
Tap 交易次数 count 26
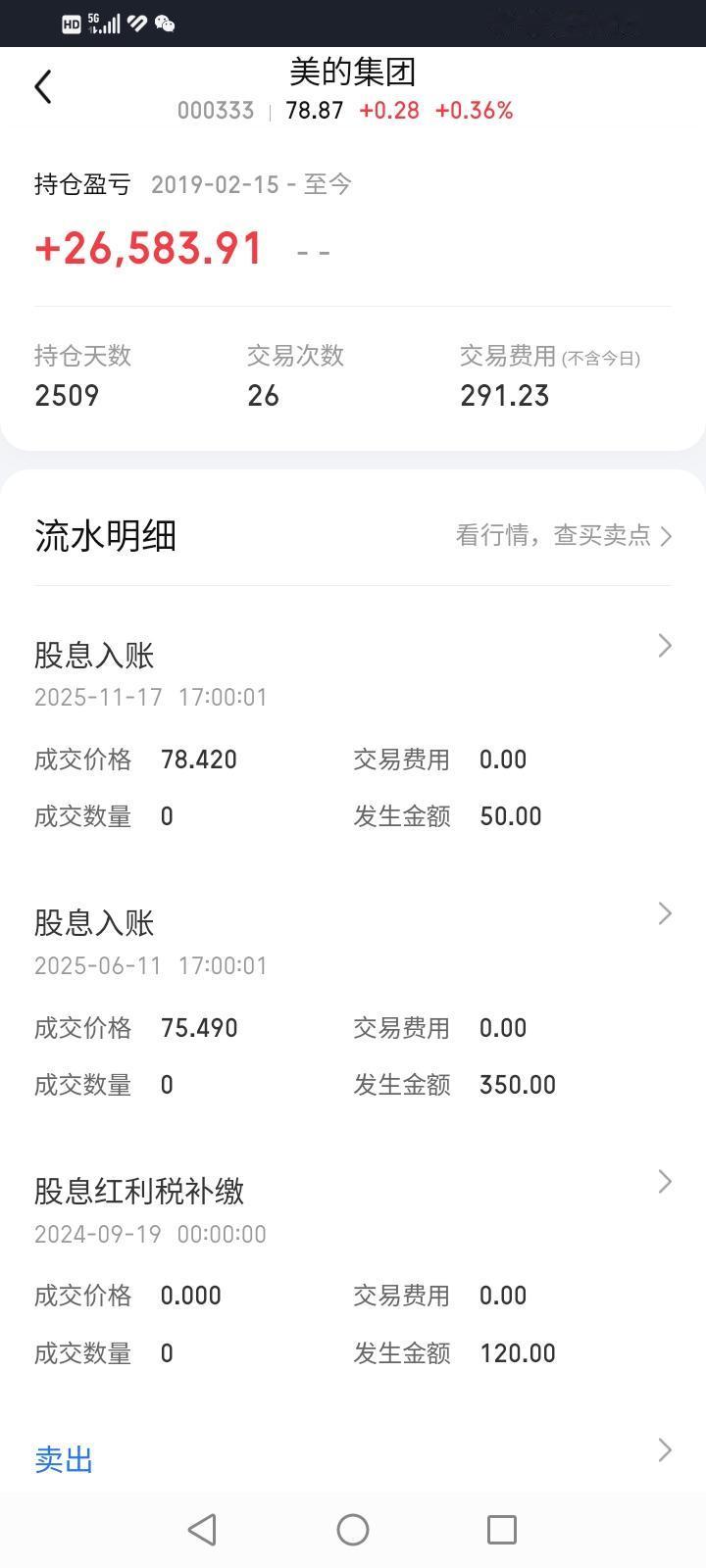click(x=263, y=396)
